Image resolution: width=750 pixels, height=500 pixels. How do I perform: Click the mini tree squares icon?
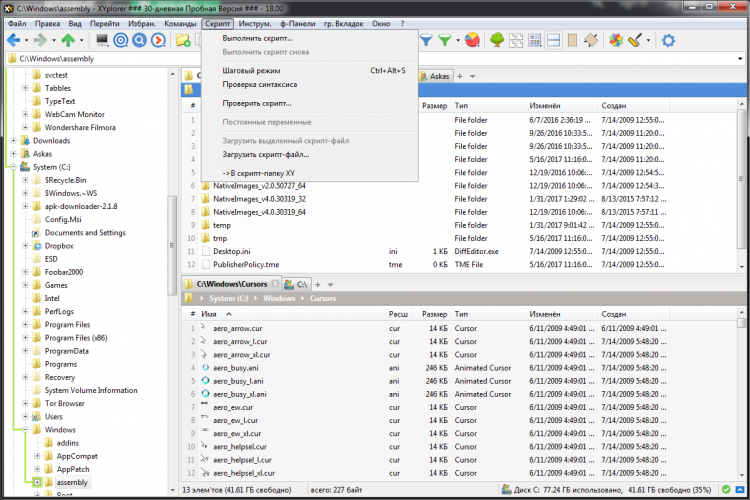click(516, 40)
